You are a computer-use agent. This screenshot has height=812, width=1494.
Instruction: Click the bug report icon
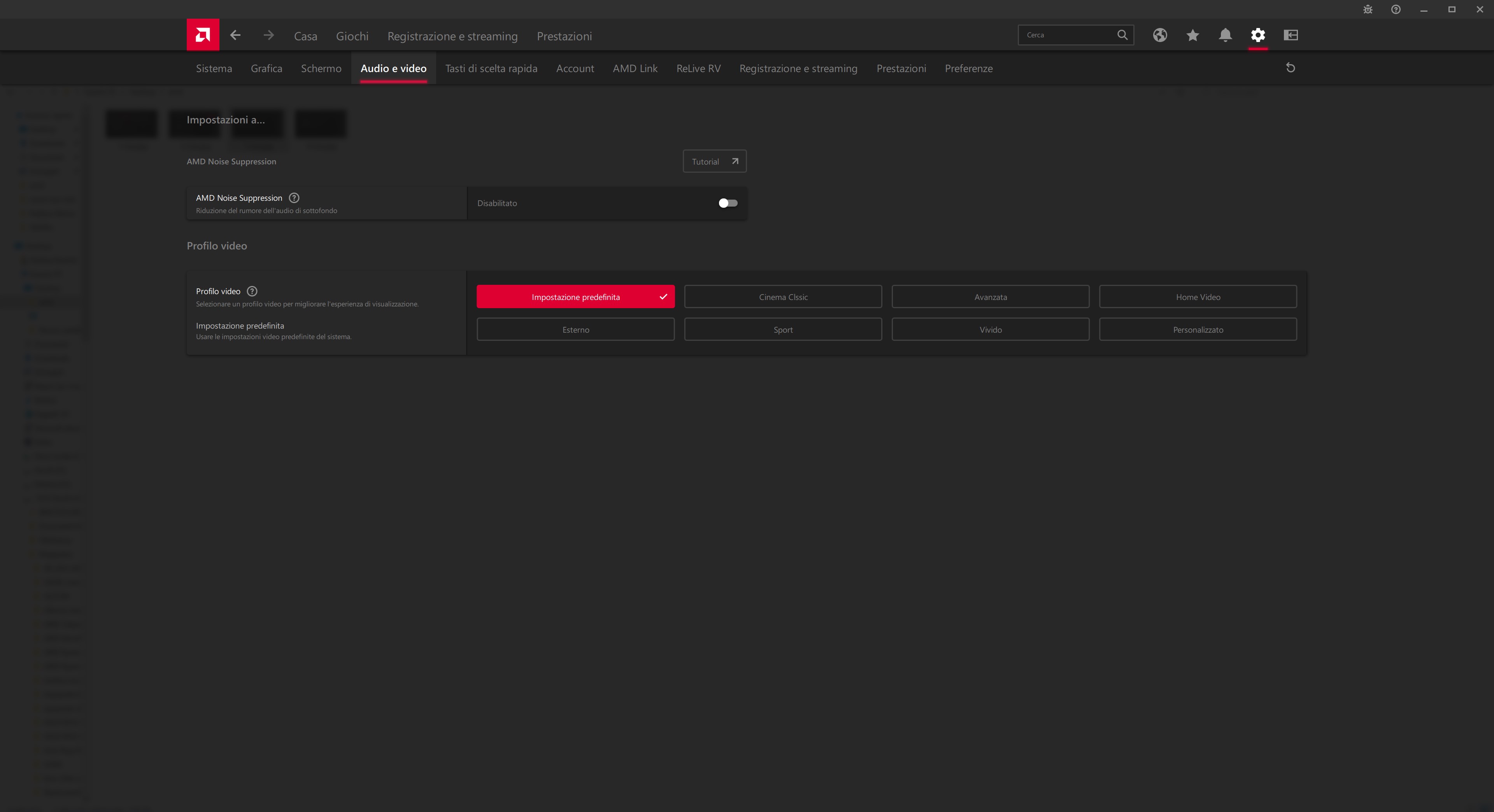point(1368,9)
